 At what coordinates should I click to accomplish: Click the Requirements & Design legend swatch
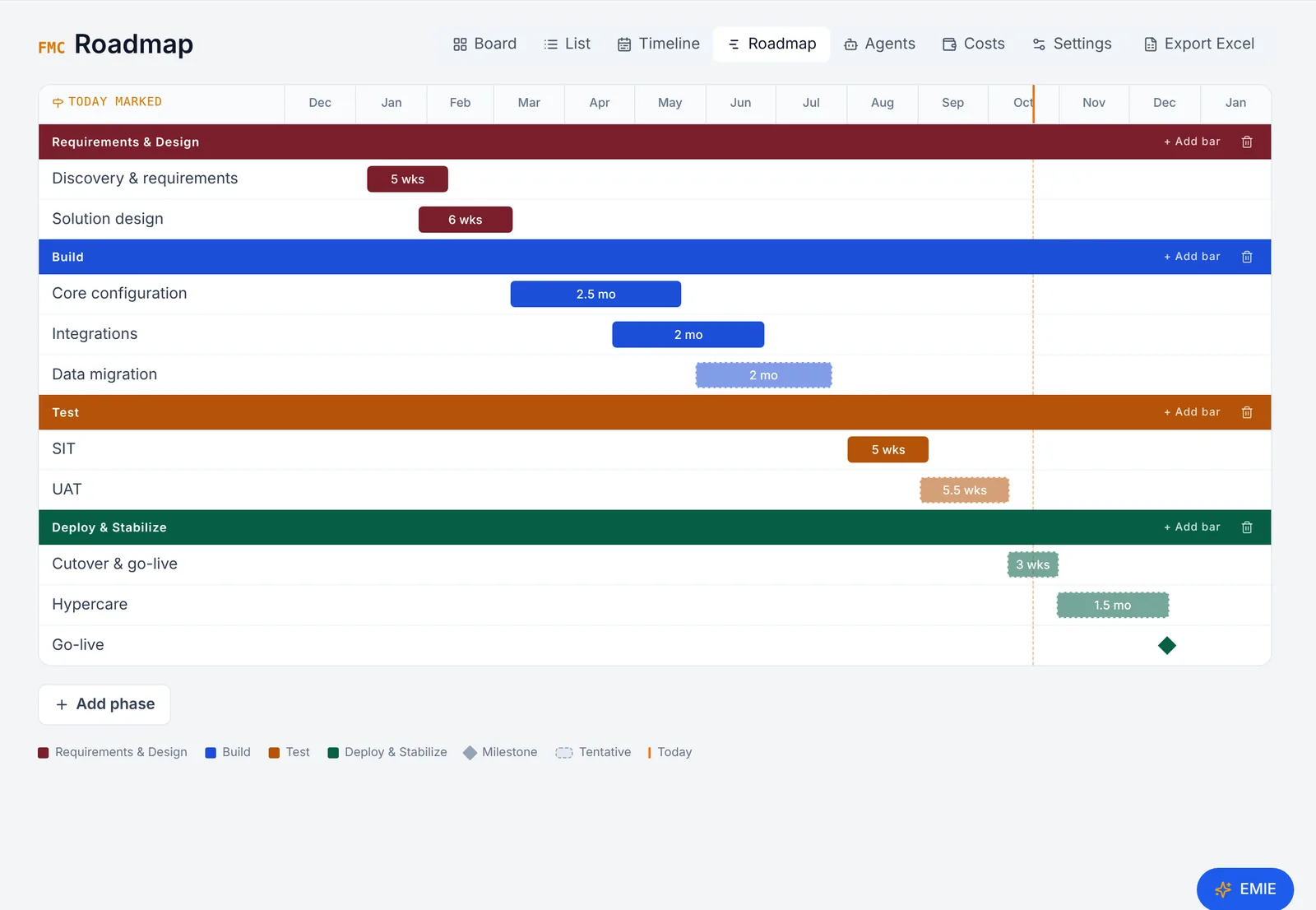coord(44,753)
